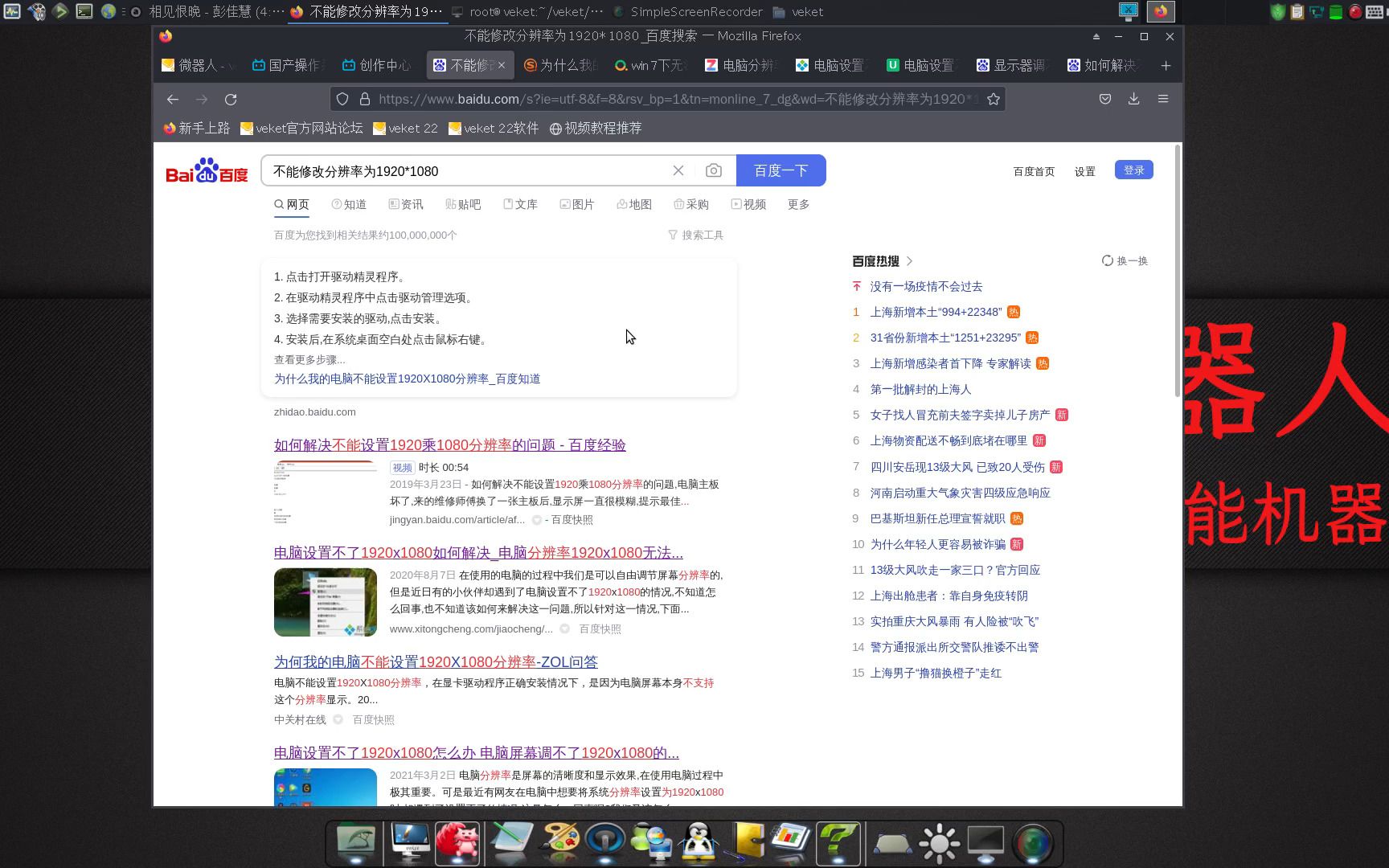Switch to the 微器人 browser tab

click(199, 65)
